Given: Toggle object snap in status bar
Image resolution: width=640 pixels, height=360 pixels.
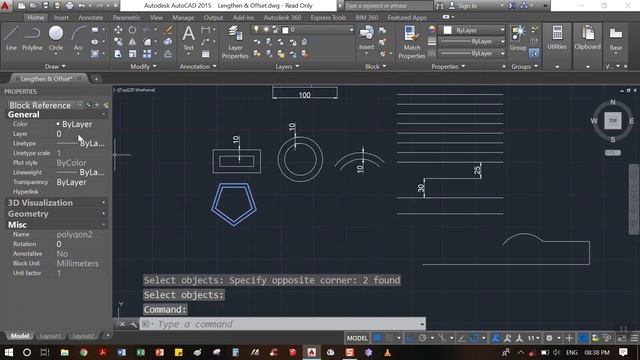Looking at the screenshot, I should 474,338.
